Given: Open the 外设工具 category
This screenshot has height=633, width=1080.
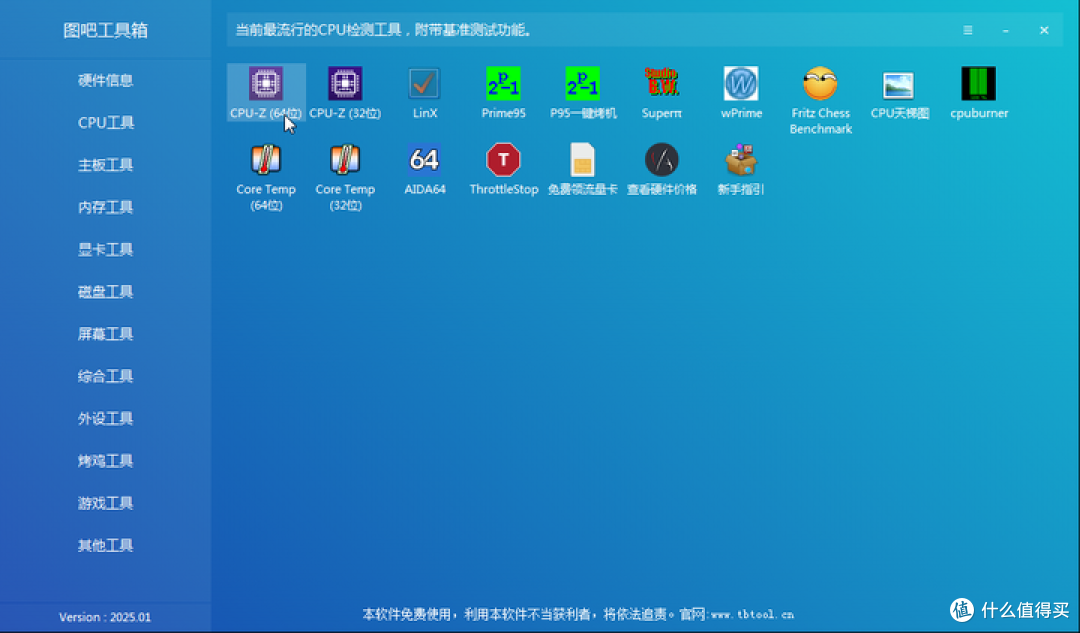Looking at the screenshot, I should [105, 419].
